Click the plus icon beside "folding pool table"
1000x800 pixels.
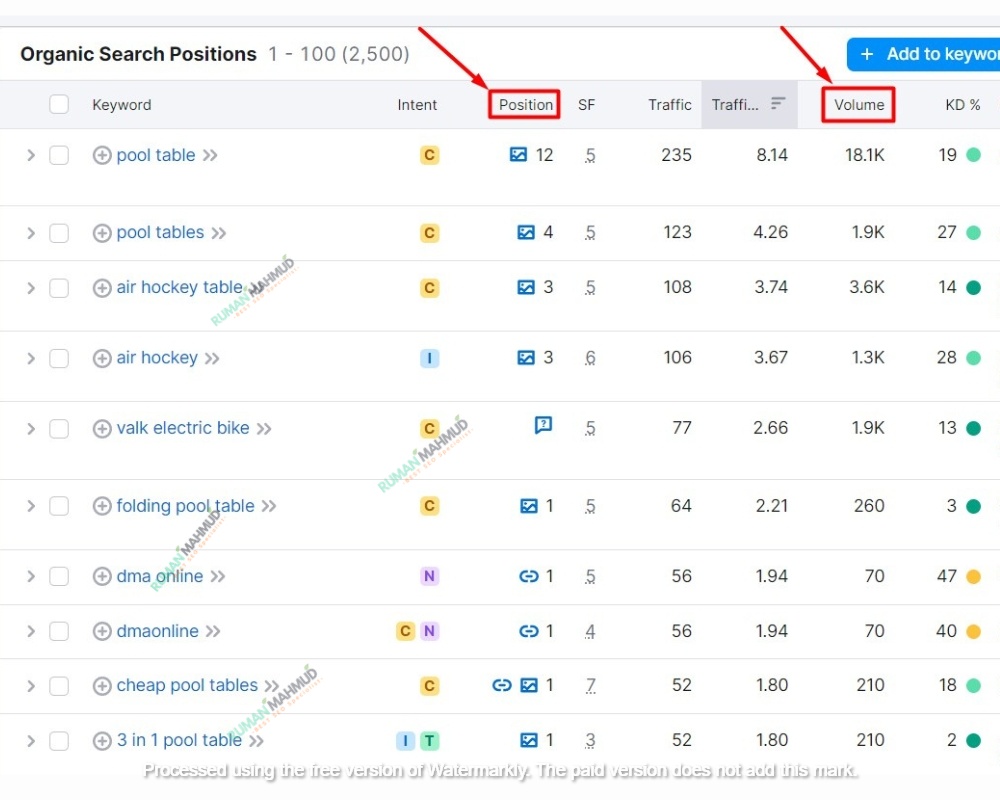[101, 506]
